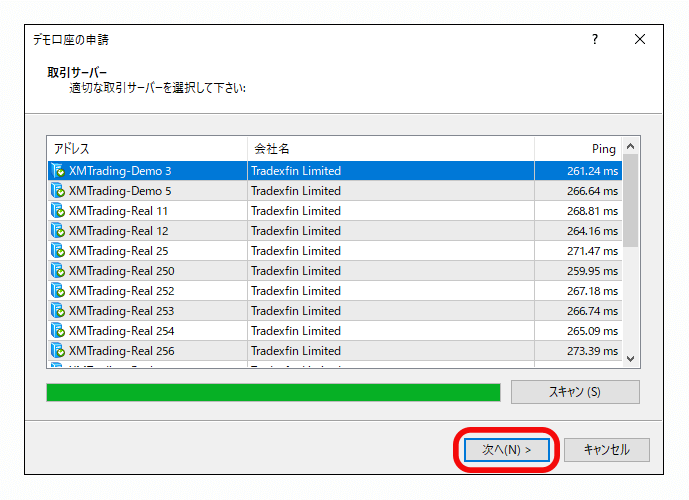Click the 268.81 ms ping value
The width and height of the screenshot is (689, 500).
point(592,211)
